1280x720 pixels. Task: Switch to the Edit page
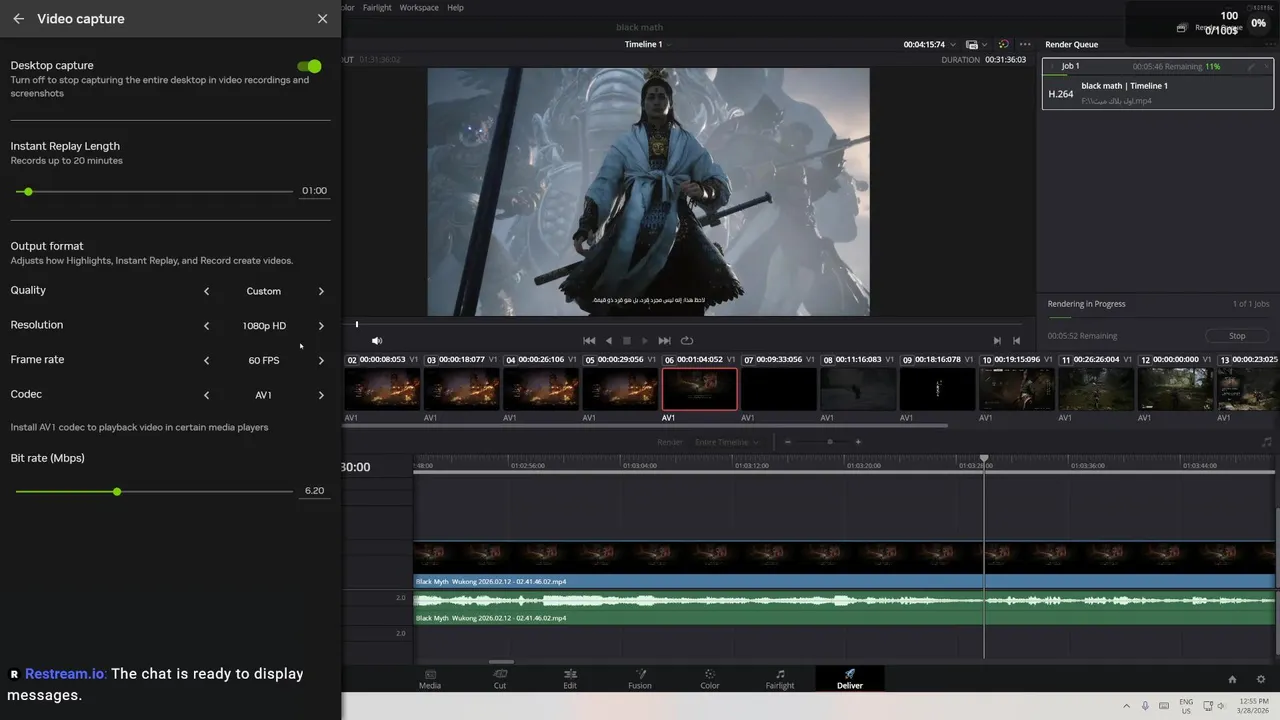click(x=570, y=679)
